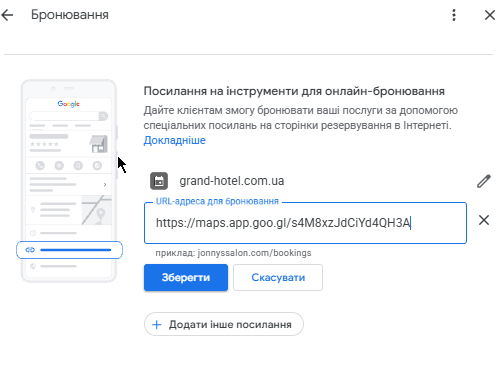Cancel editing with Скасувати button
The image size is (500, 390).
tap(278, 277)
